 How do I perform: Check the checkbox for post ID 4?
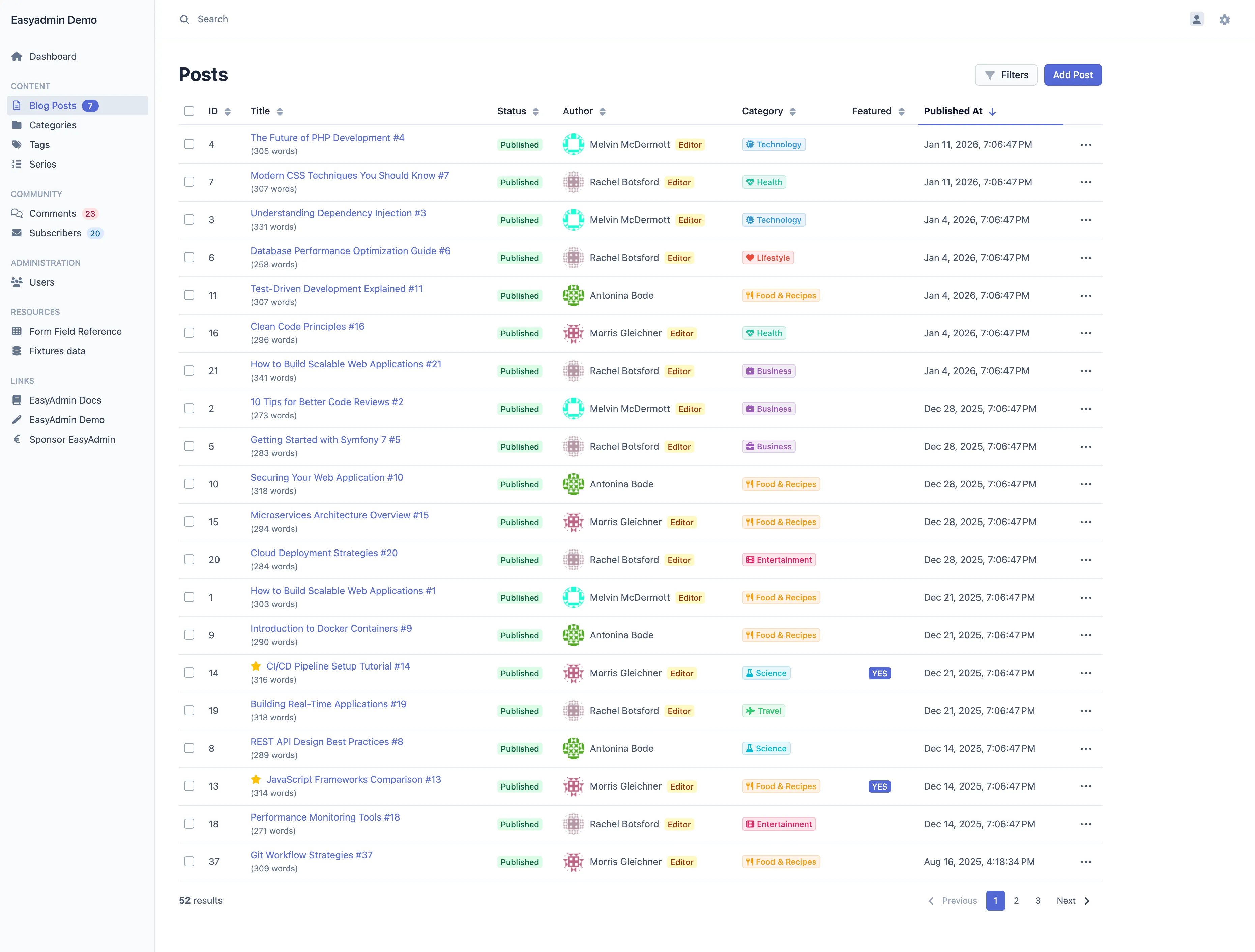tap(189, 144)
